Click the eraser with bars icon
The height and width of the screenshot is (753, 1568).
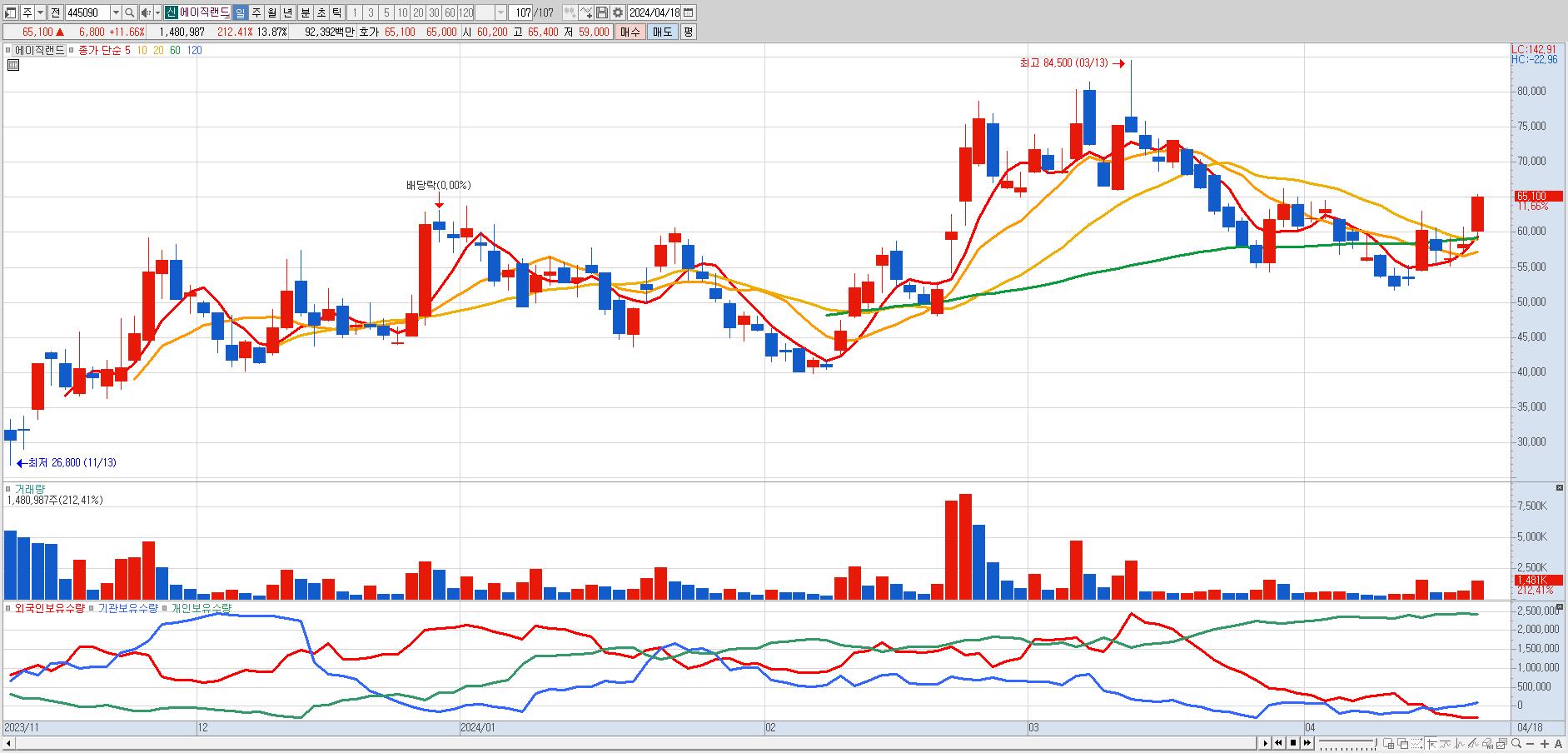click(x=1487, y=743)
